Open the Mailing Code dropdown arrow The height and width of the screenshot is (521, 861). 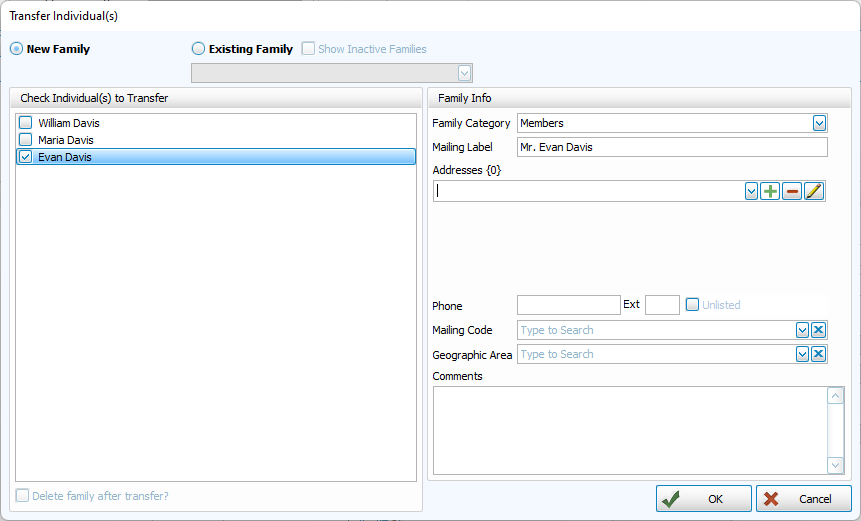click(802, 330)
